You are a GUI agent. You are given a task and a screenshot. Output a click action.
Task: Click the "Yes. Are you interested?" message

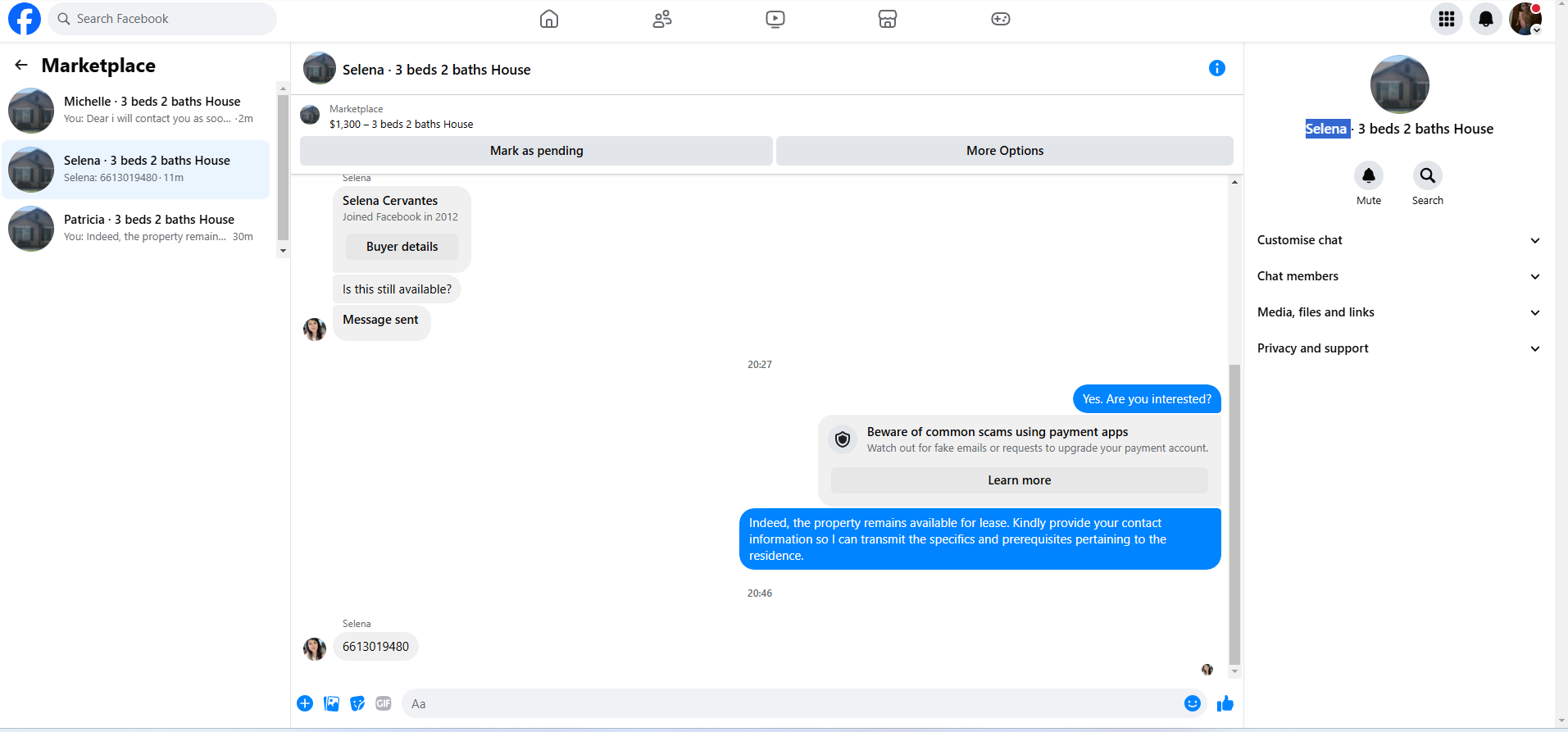[x=1147, y=399]
